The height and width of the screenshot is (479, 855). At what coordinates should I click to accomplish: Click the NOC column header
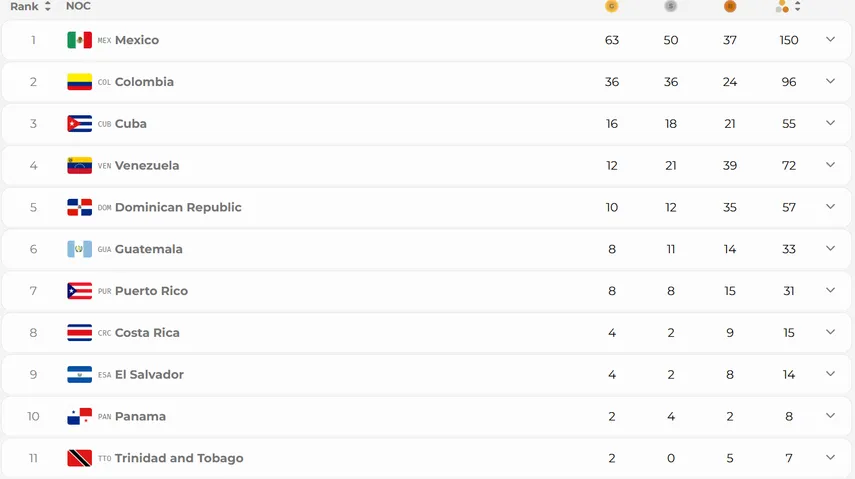click(78, 6)
